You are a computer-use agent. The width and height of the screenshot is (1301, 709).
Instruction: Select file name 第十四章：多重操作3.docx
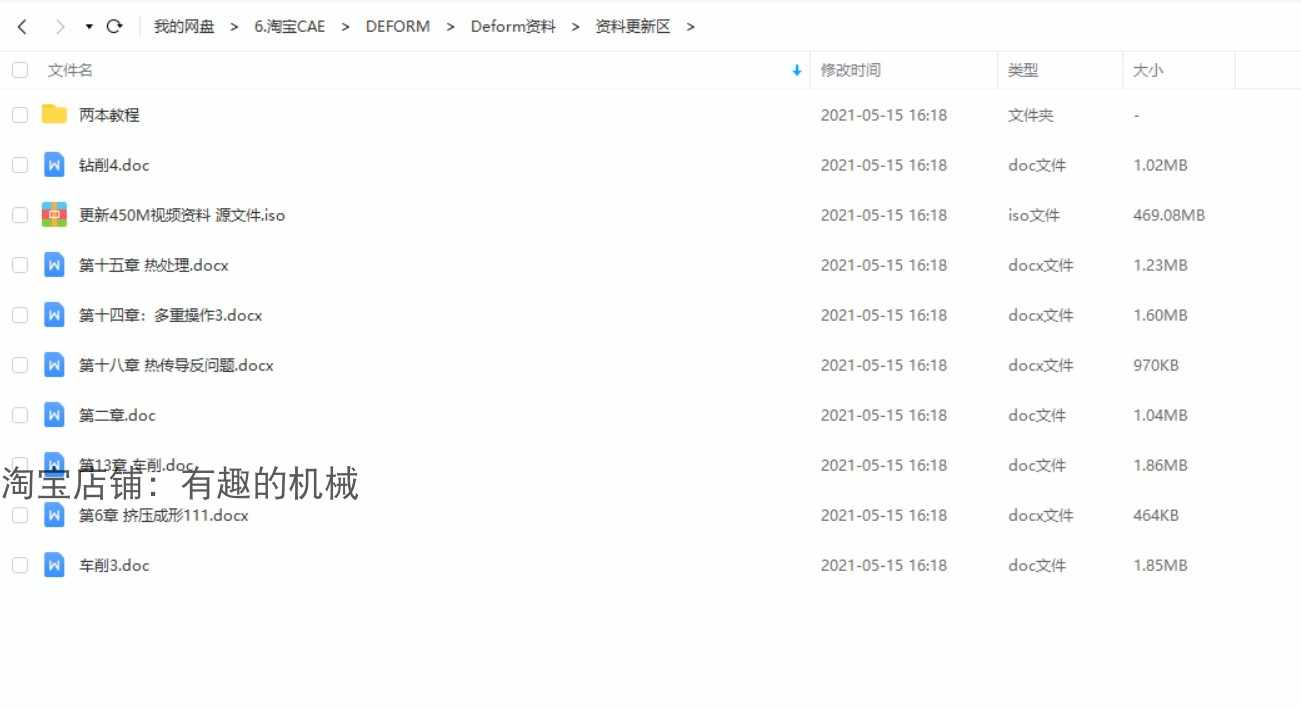tap(171, 315)
